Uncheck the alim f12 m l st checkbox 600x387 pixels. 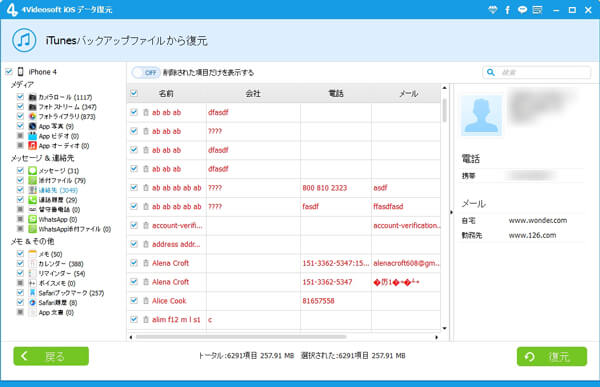[x=134, y=319]
